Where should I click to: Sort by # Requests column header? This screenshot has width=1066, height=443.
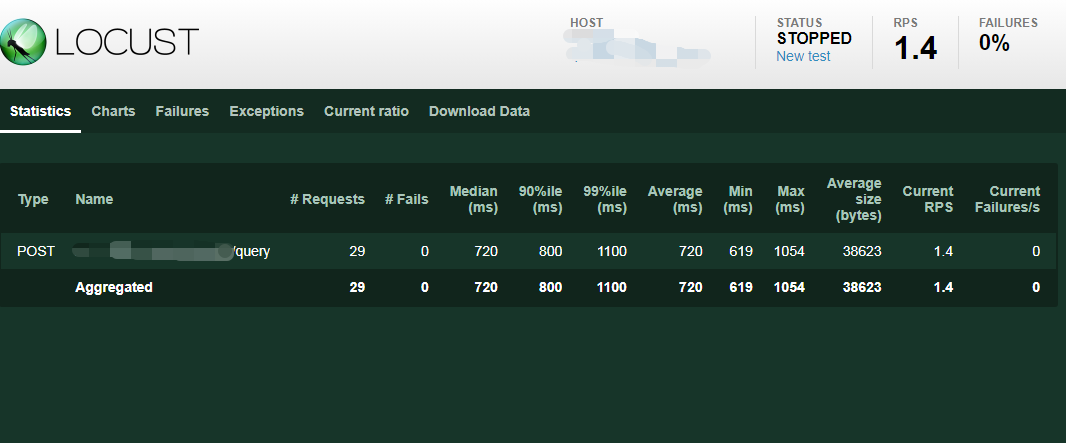[x=327, y=199]
